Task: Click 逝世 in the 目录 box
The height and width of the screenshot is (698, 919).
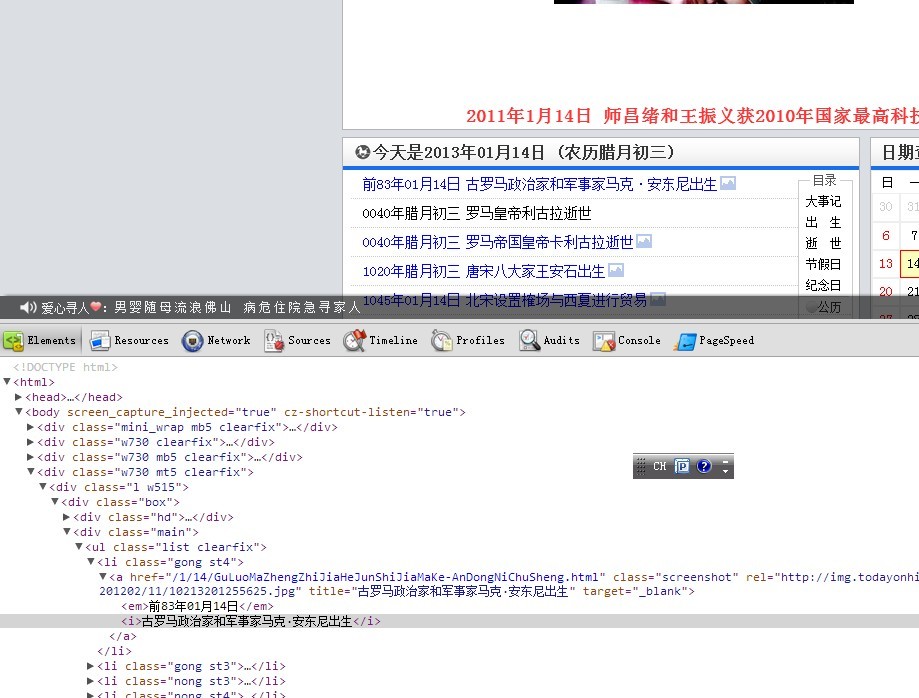Action: [x=823, y=243]
